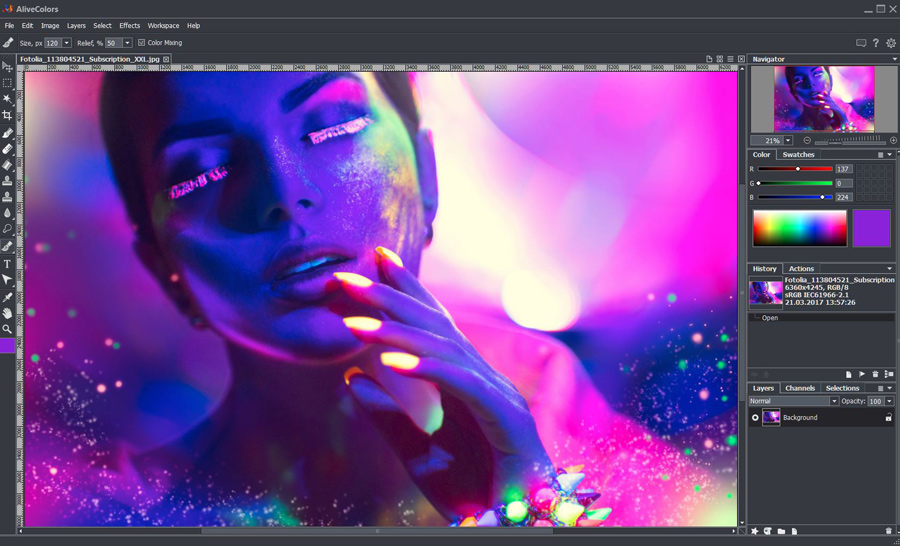Hide the Background layer visibility eye
The width and height of the screenshot is (900, 546).
pyautogui.click(x=755, y=418)
